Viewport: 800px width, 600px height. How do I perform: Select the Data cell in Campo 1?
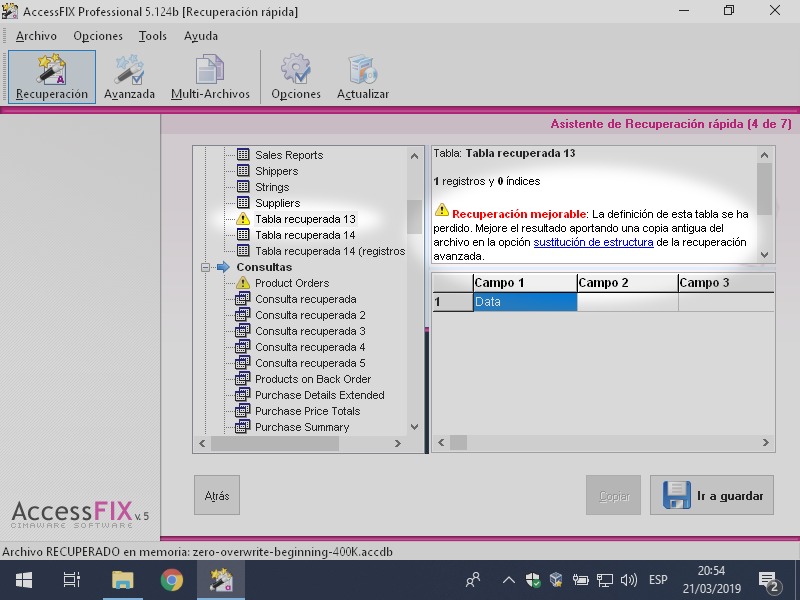[x=524, y=301]
